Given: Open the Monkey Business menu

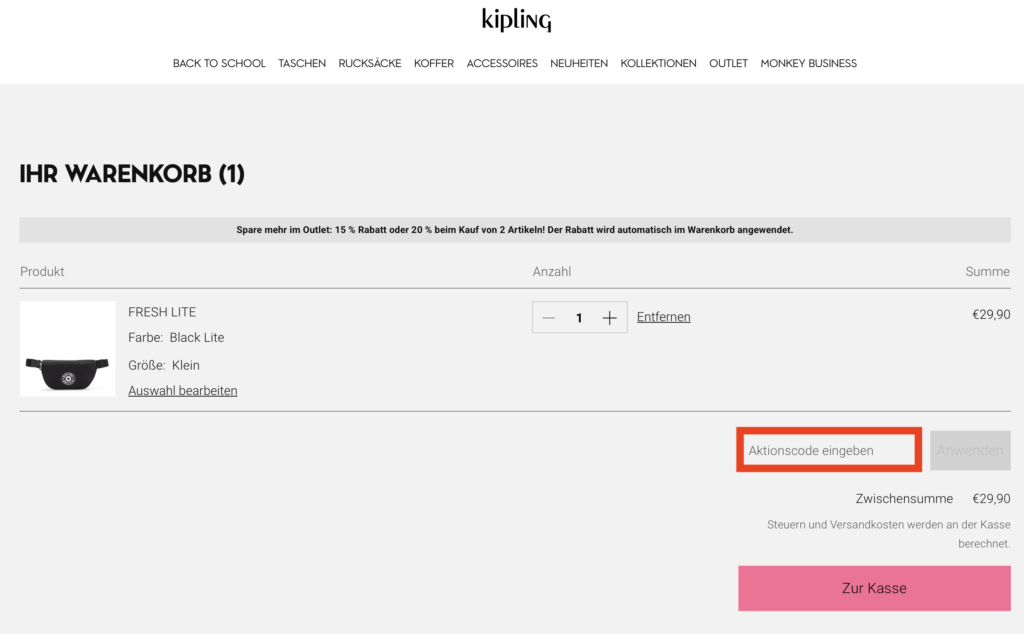Looking at the screenshot, I should click(808, 63).
